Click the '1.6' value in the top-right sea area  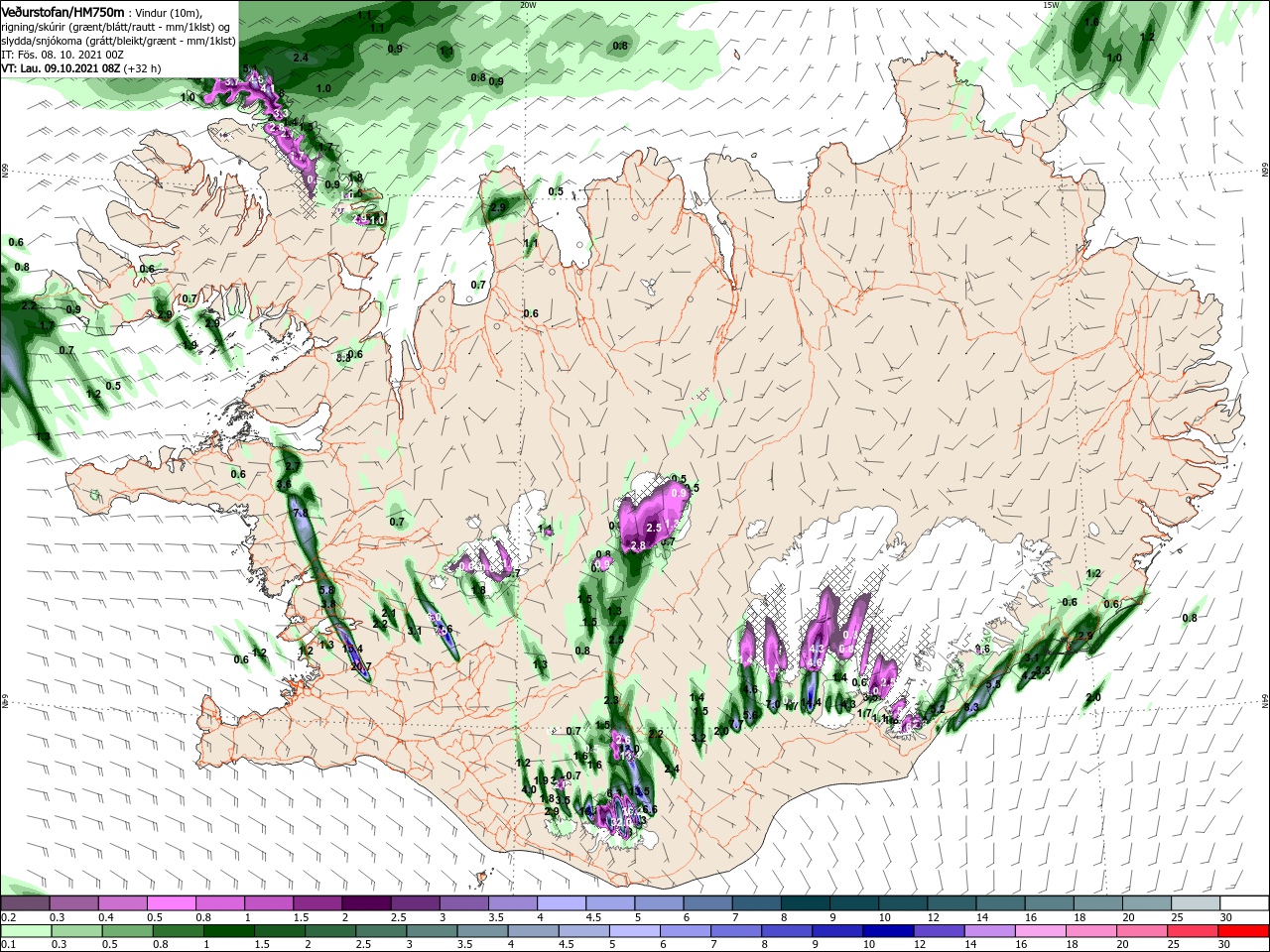(x=1091, y=22)
